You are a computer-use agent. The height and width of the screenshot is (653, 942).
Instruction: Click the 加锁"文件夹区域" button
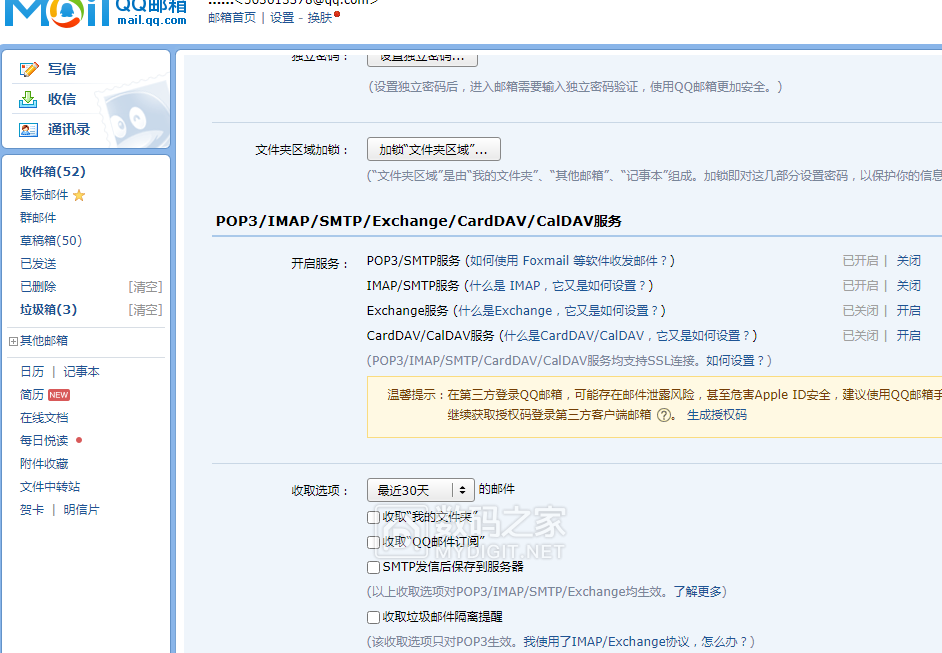(x=433, y=150)
